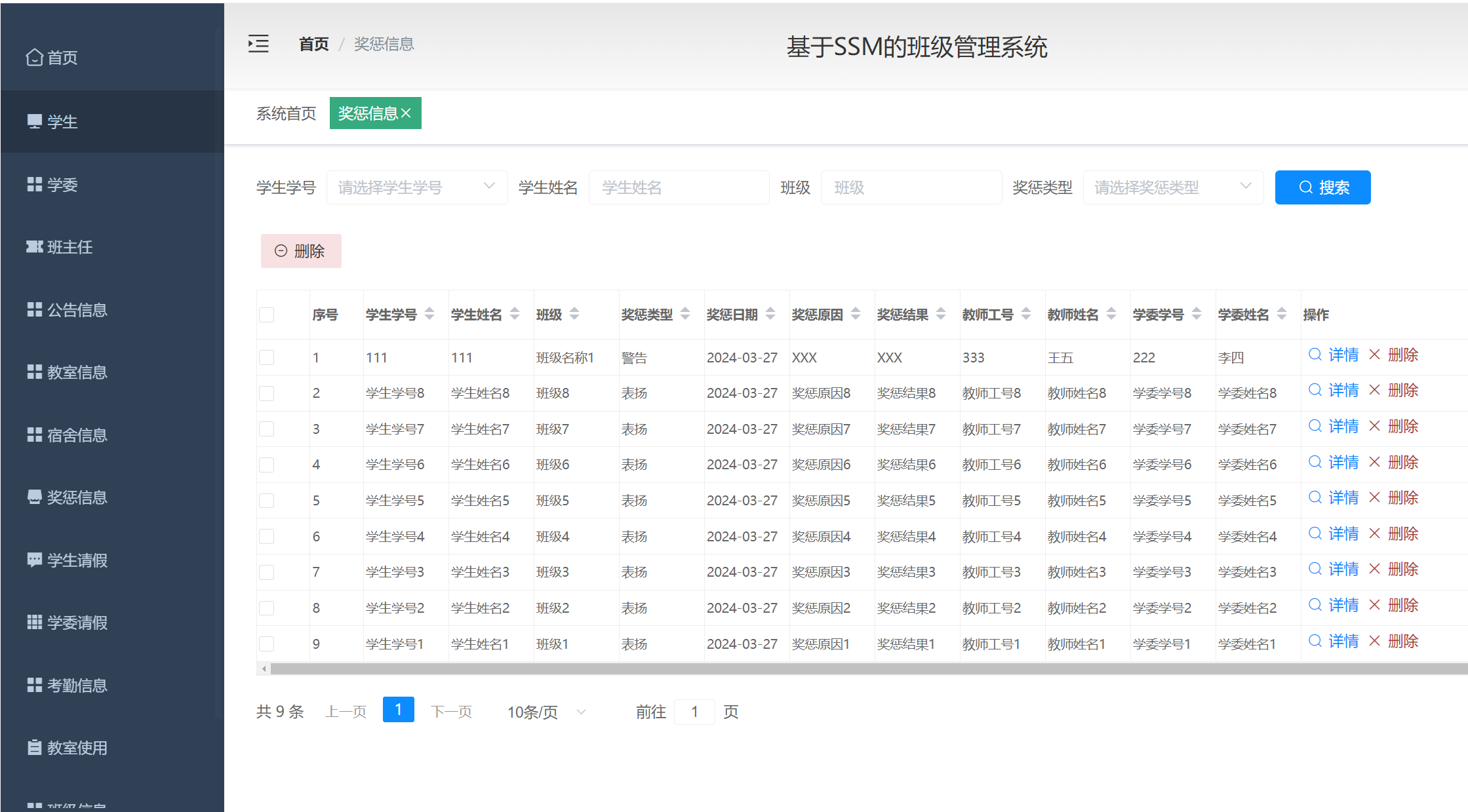Go to 上一页 in pagination
This screenshot has width=1468, height=812.
[x=346, y=712]
